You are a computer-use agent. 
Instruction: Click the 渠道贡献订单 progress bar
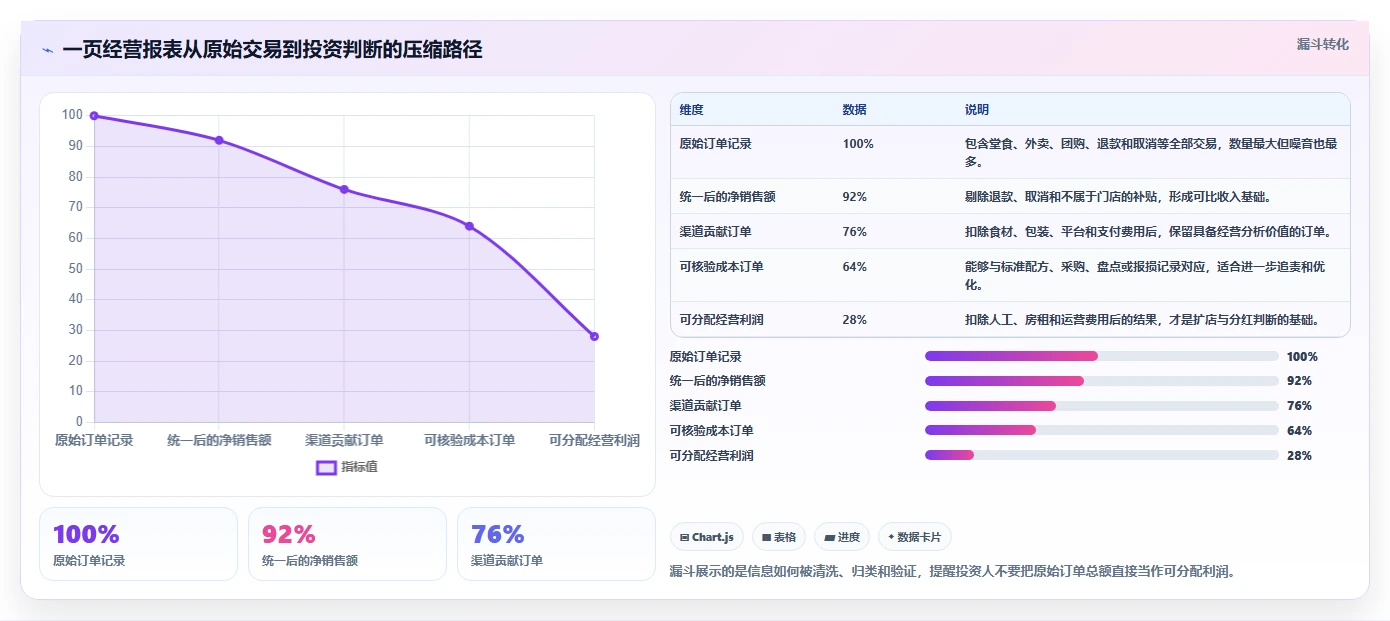[1102, 405]
